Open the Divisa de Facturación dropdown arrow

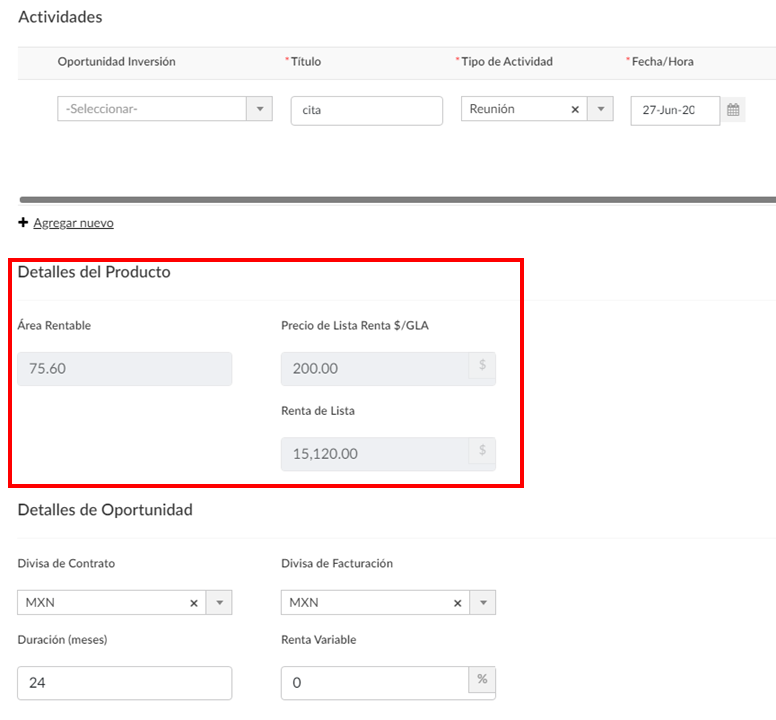[483, 603]
